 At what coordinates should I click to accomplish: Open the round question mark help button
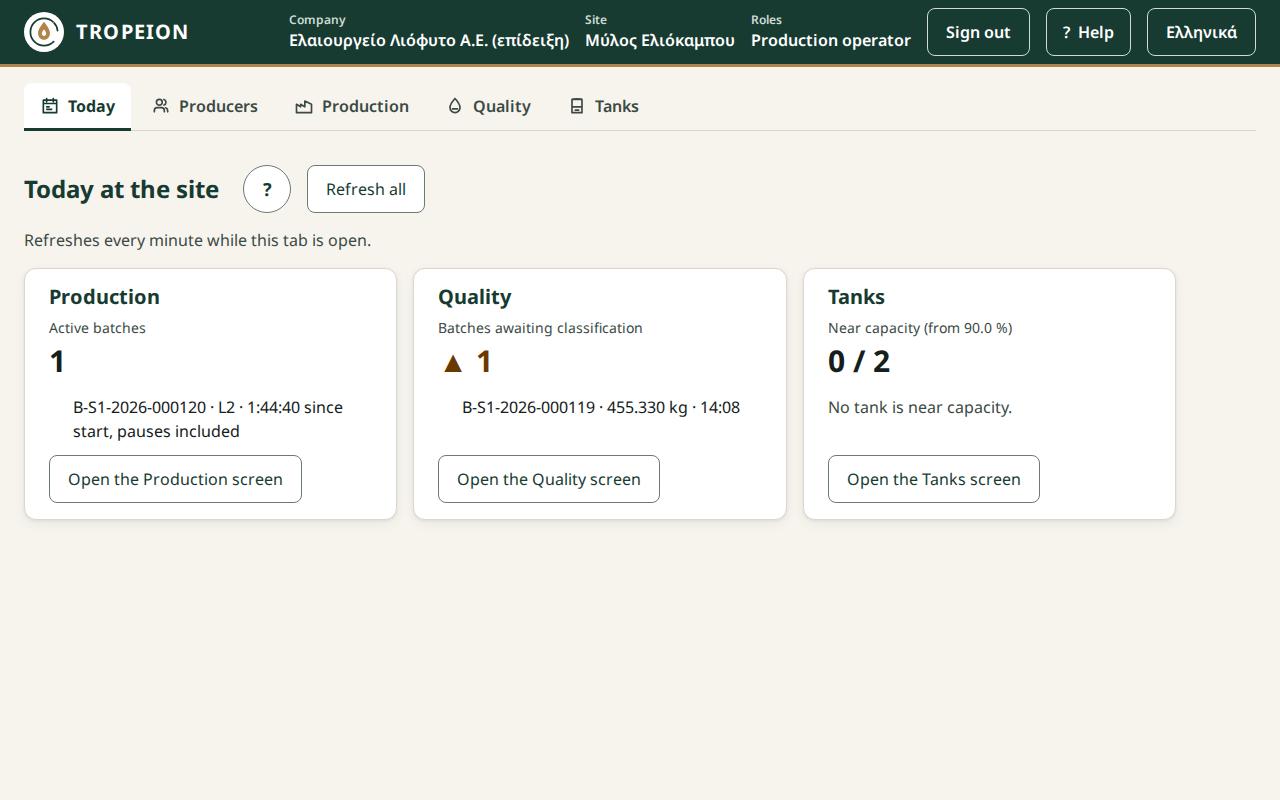pyautogui.click(x=267, y=189)
